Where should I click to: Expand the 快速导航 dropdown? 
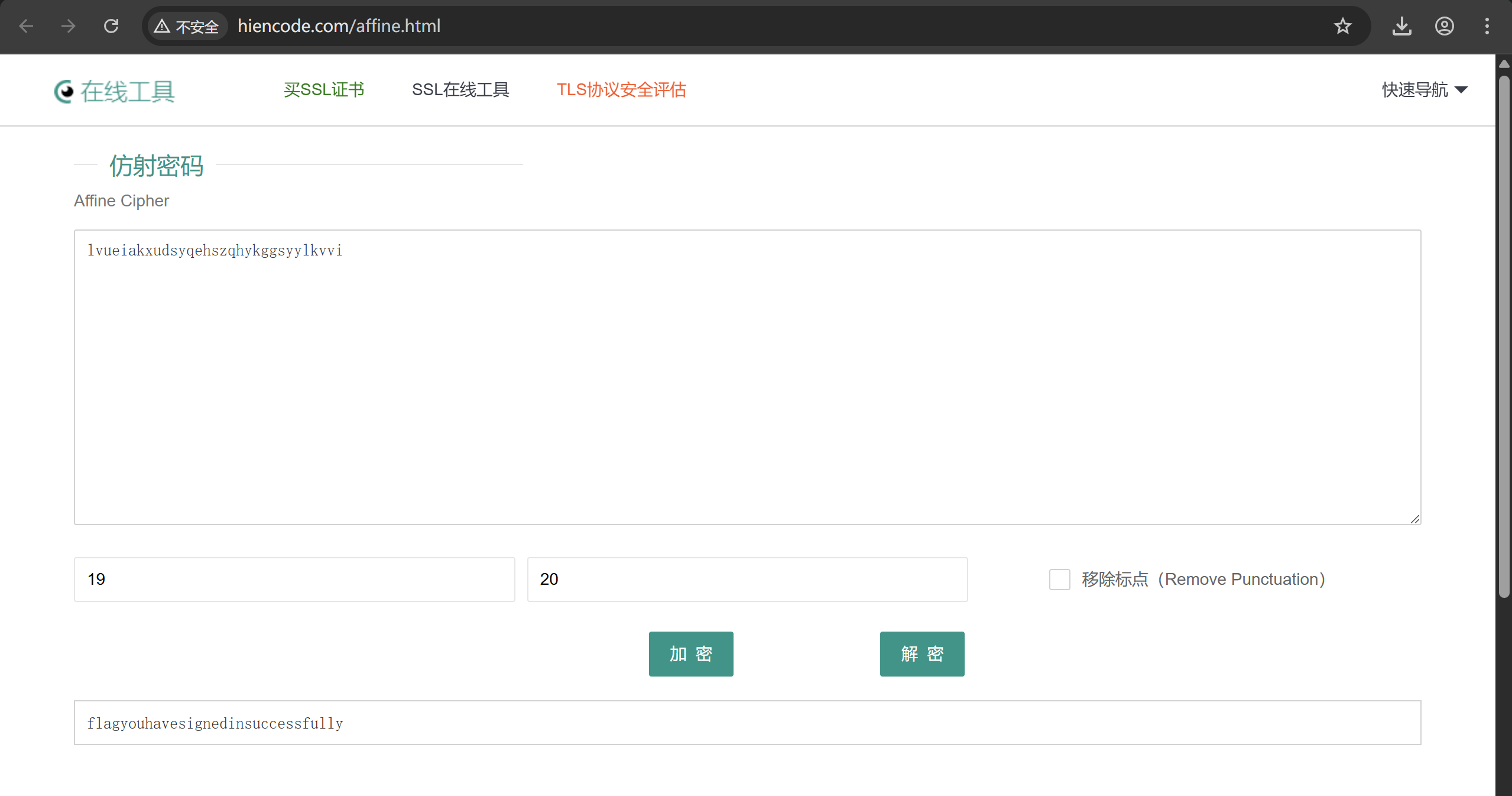tap(1425, 90)
